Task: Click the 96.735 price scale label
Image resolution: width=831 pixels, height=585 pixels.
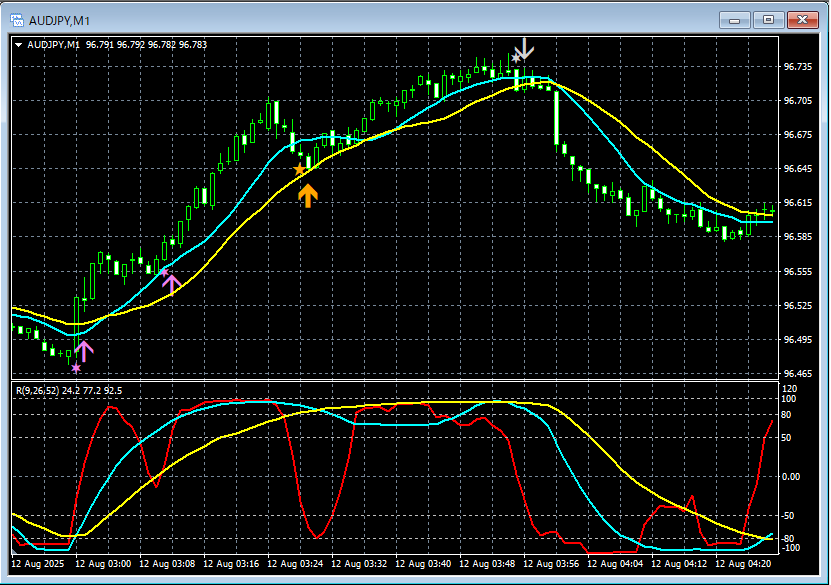Action: click(x=798, y=67)
